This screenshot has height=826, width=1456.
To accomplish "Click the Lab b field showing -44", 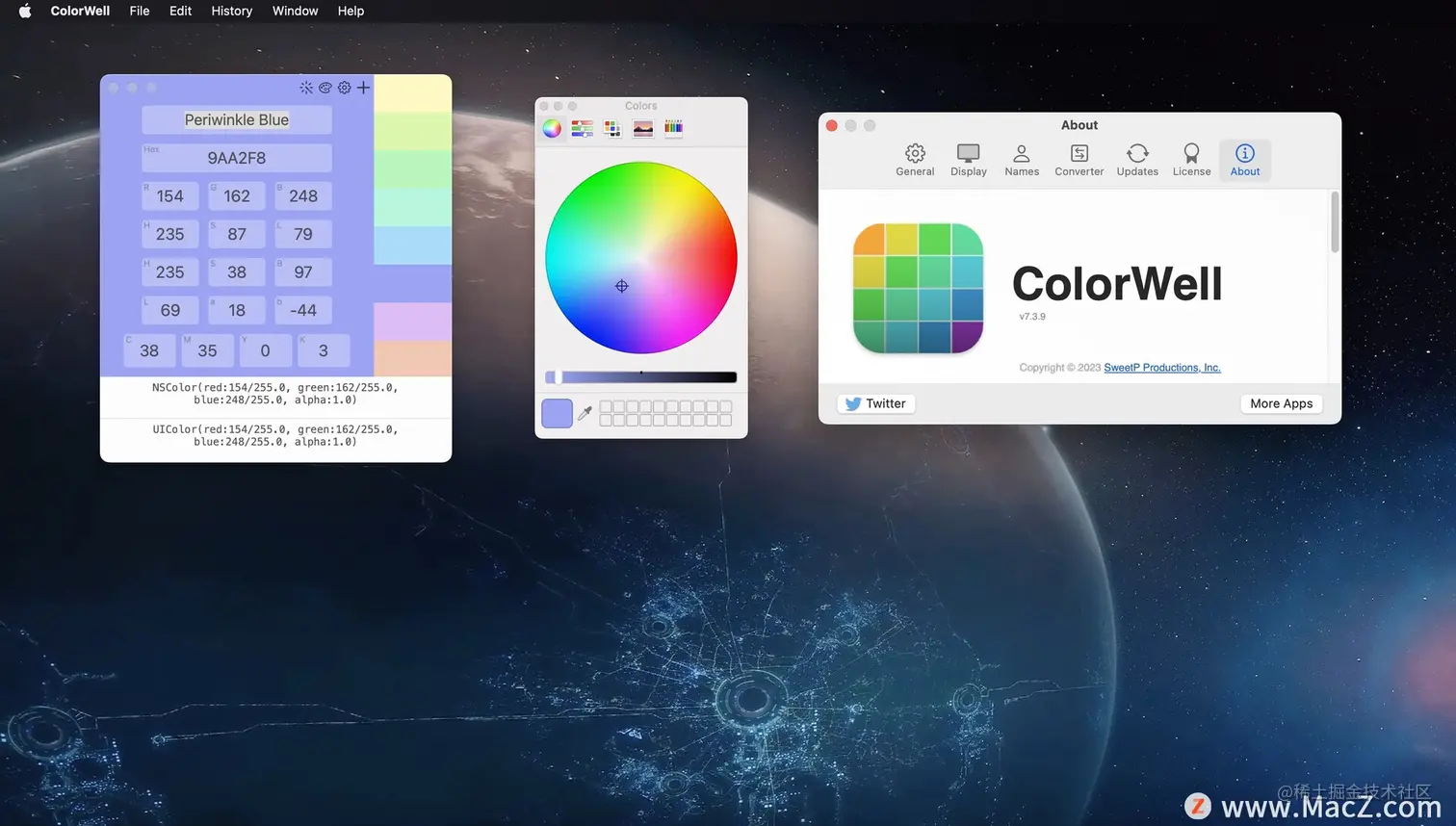I will point(303,310).
